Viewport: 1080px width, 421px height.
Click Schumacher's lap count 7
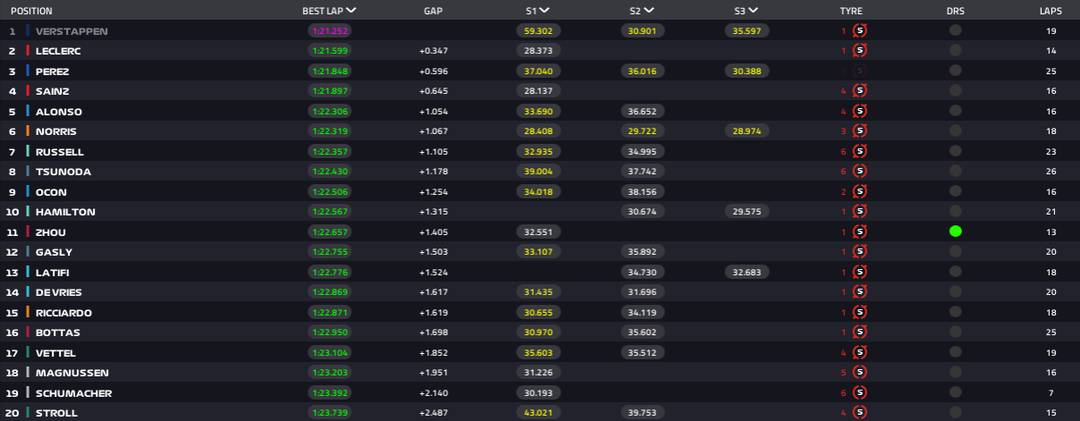point(1050,393)
